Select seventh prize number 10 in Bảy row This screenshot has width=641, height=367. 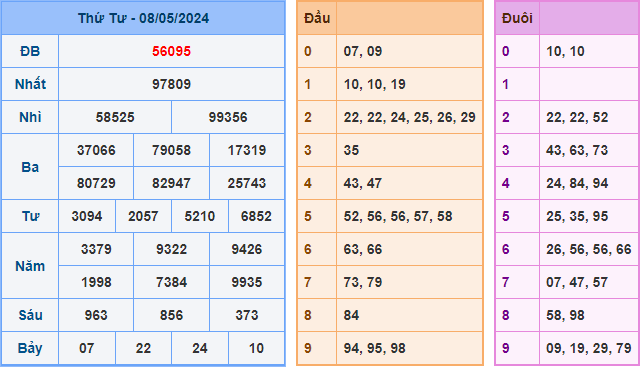[x=256, y=348]
